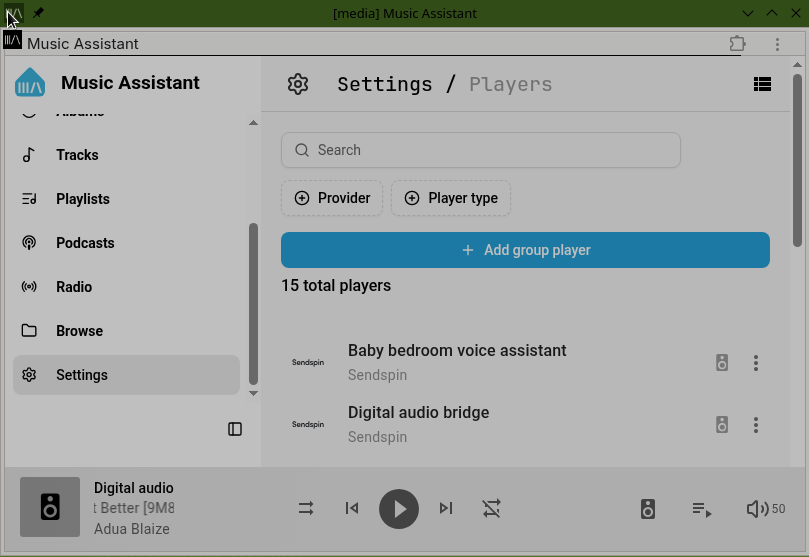Open the play queue icon
Screen dimensions: 809x557
pos(702,509)
